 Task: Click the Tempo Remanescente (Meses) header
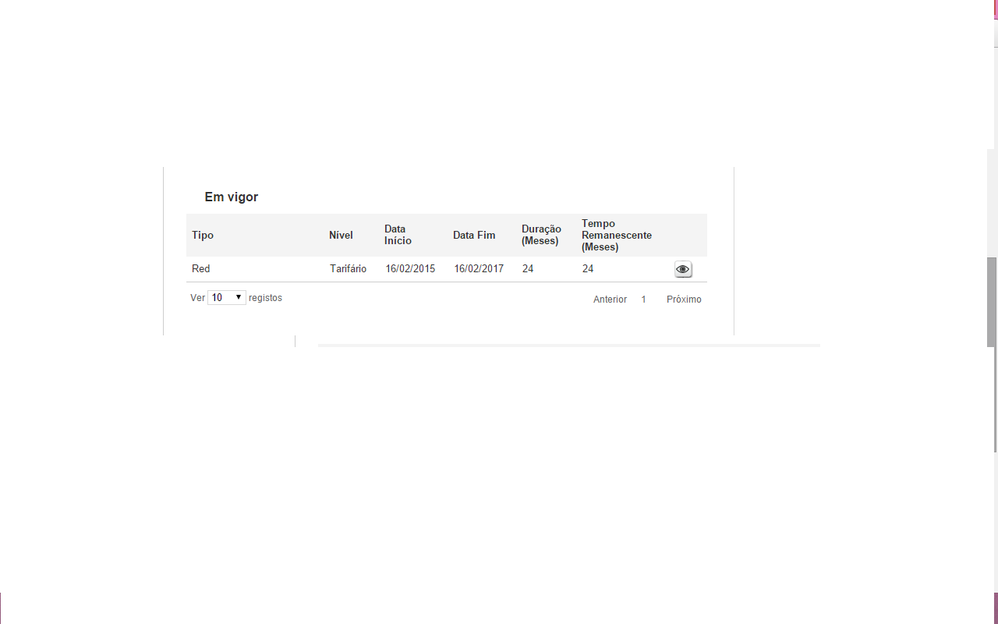click(x=616, y=235)
